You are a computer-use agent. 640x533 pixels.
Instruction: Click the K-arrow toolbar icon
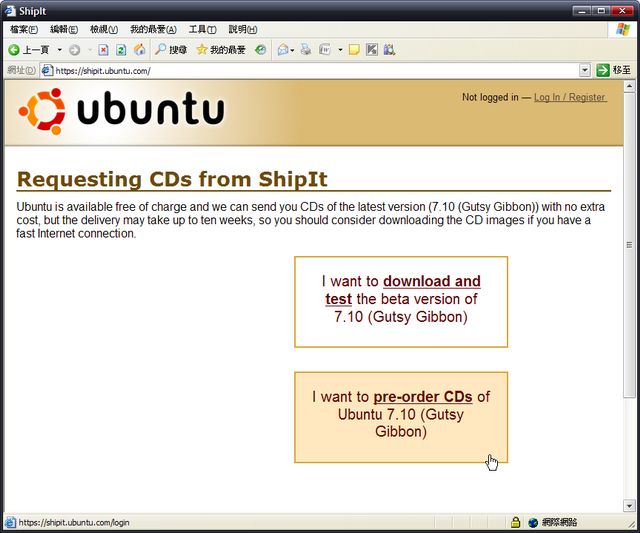(x=371, y=50)
